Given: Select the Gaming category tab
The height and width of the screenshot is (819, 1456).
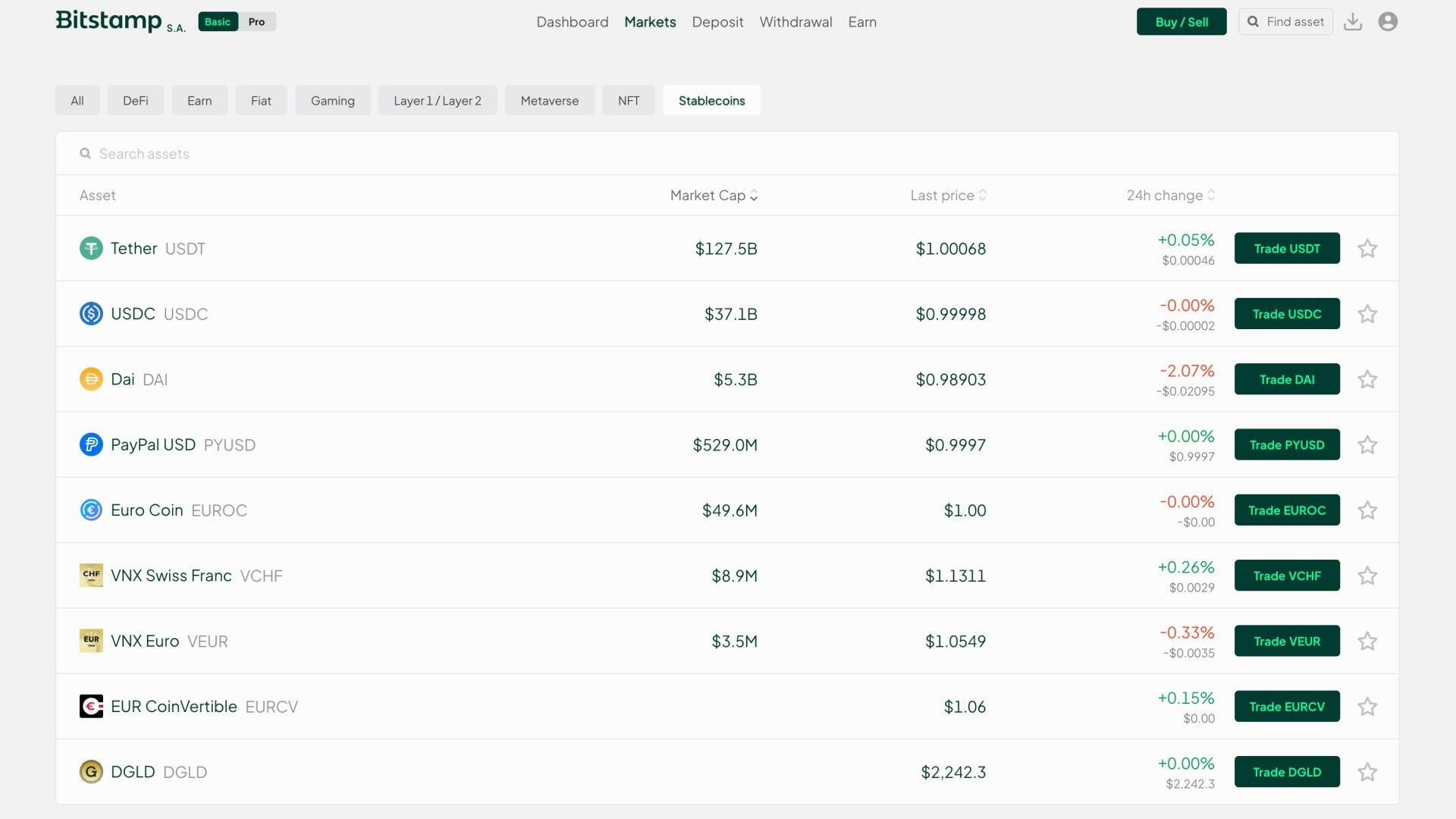Looking at the screenshot, I should tap(333, 100).
